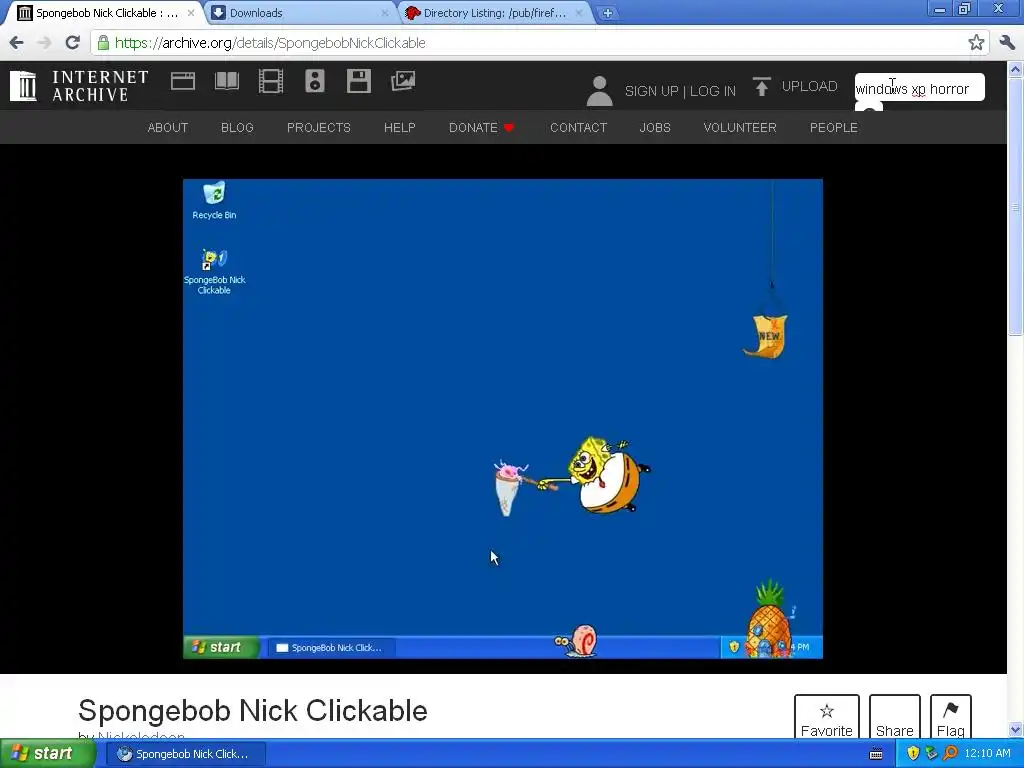Click the Internet Archive logo

coord(79,86)
